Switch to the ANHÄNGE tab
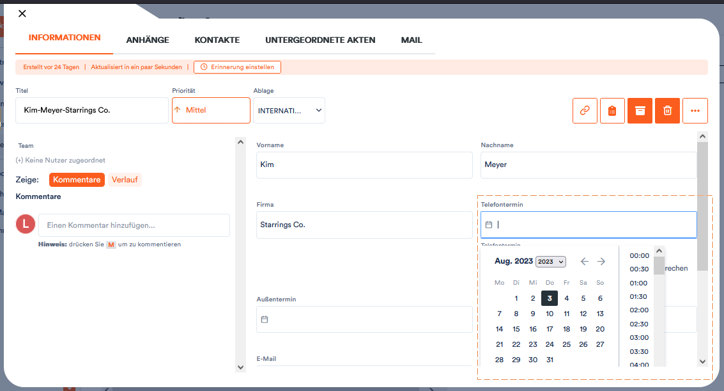724x391 pixels. [148, 40]
